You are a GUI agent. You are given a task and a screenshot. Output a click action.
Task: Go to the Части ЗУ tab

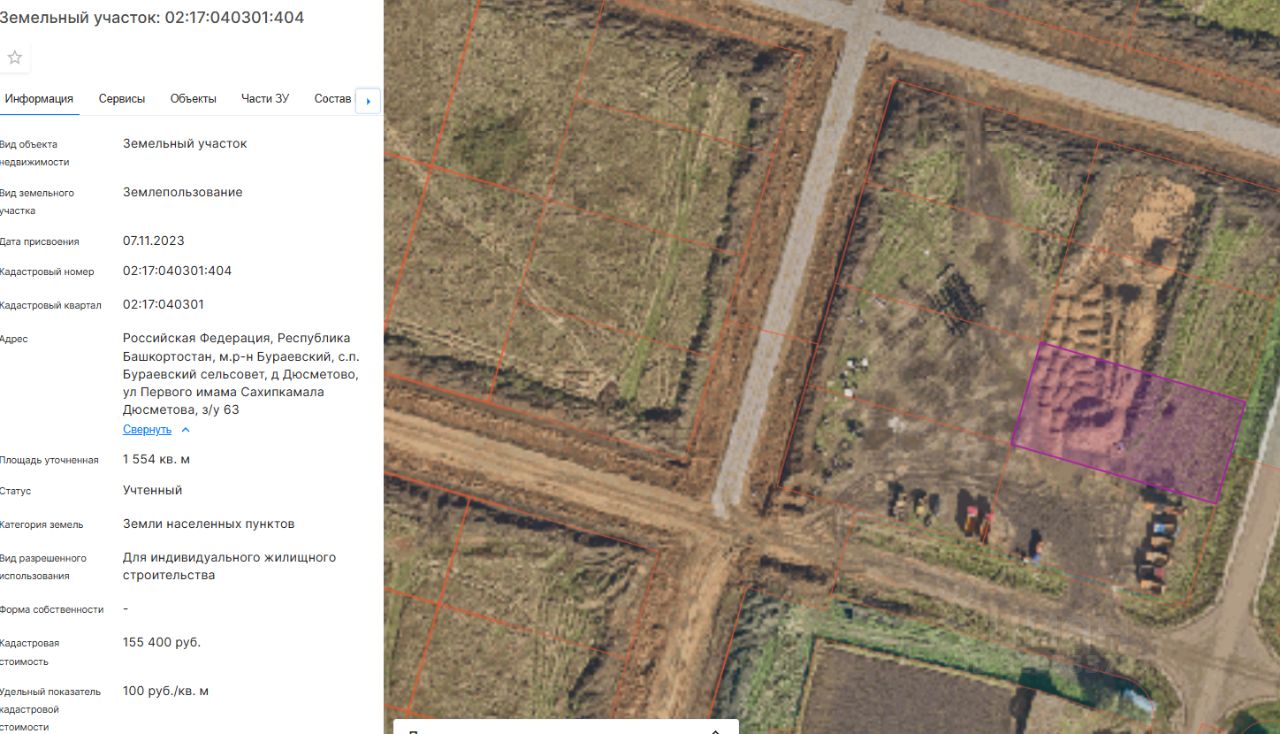point(265,99)
